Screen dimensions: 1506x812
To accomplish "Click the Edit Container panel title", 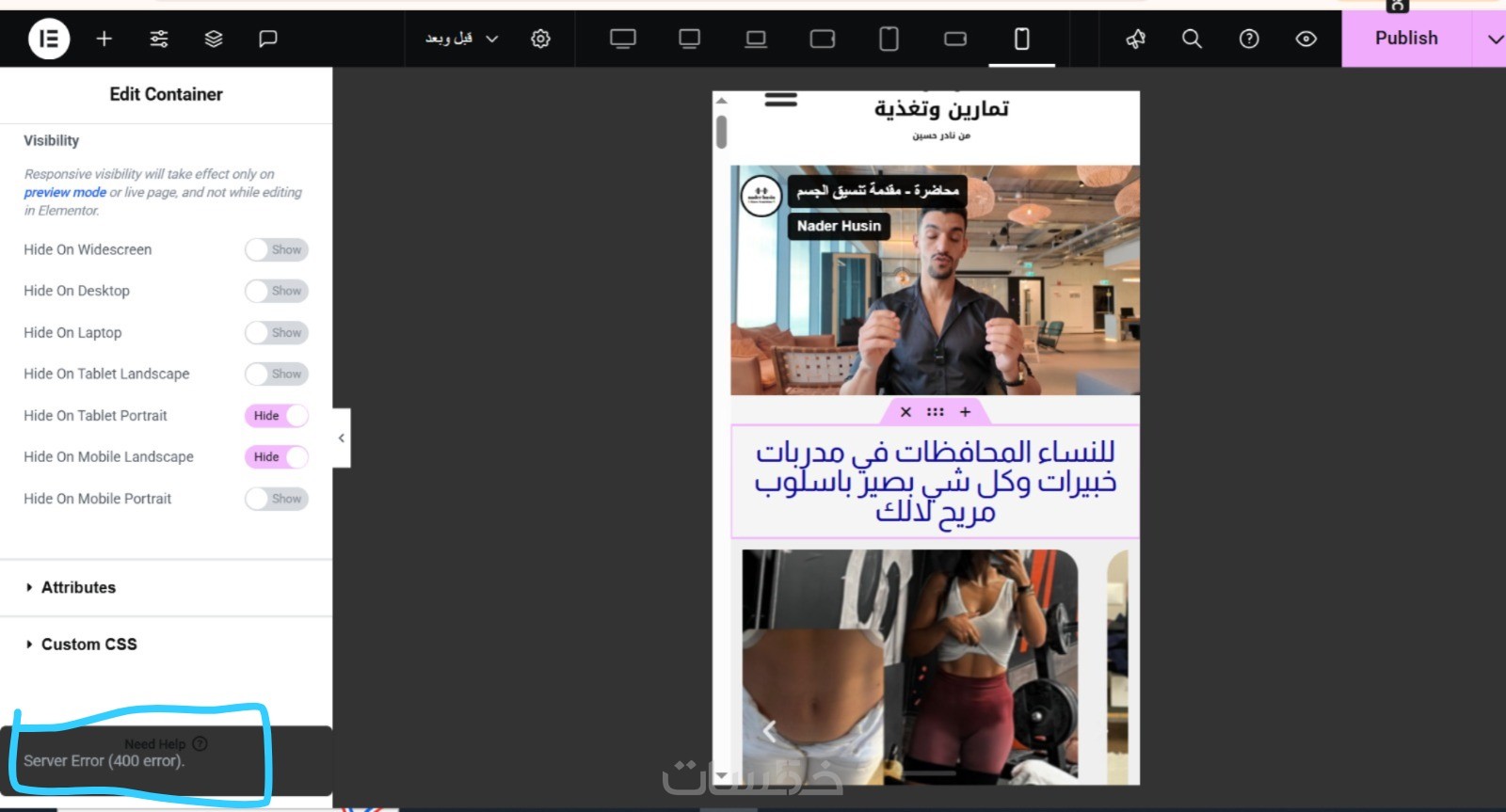I will point(166,94).
